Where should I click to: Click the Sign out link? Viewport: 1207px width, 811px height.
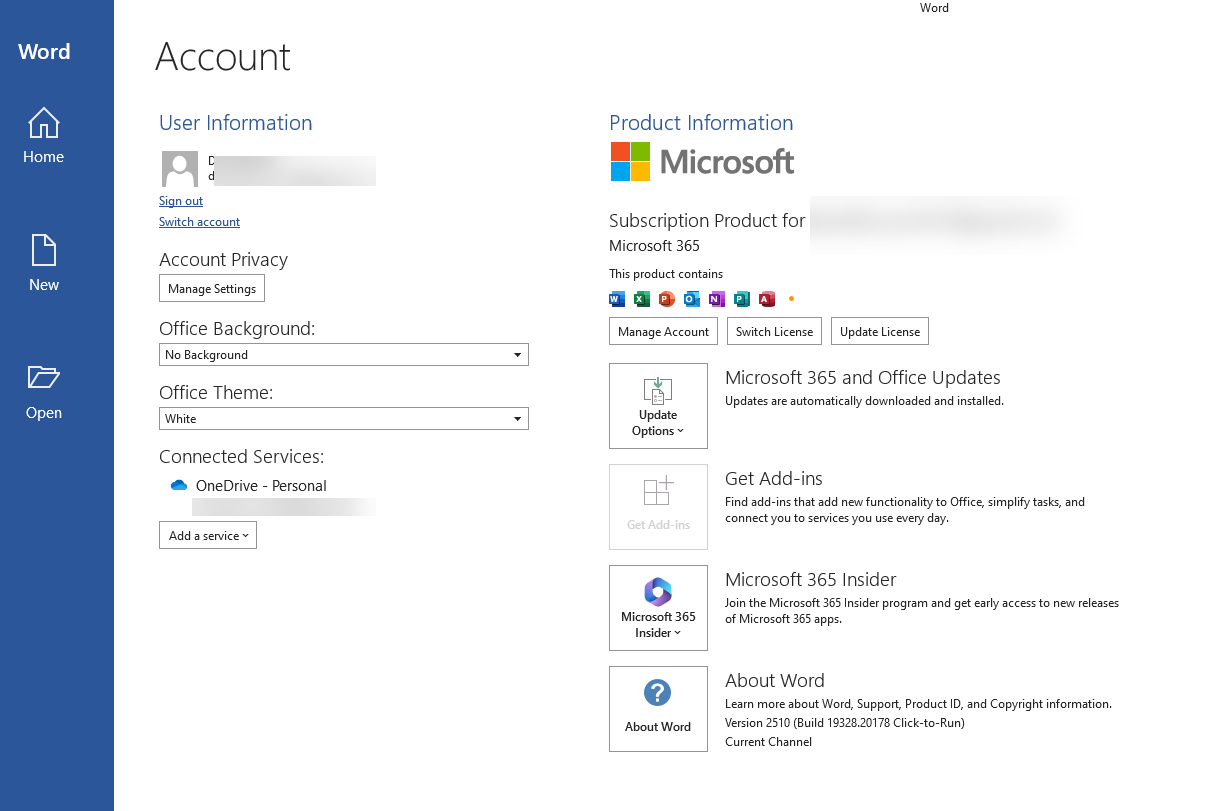181,201
